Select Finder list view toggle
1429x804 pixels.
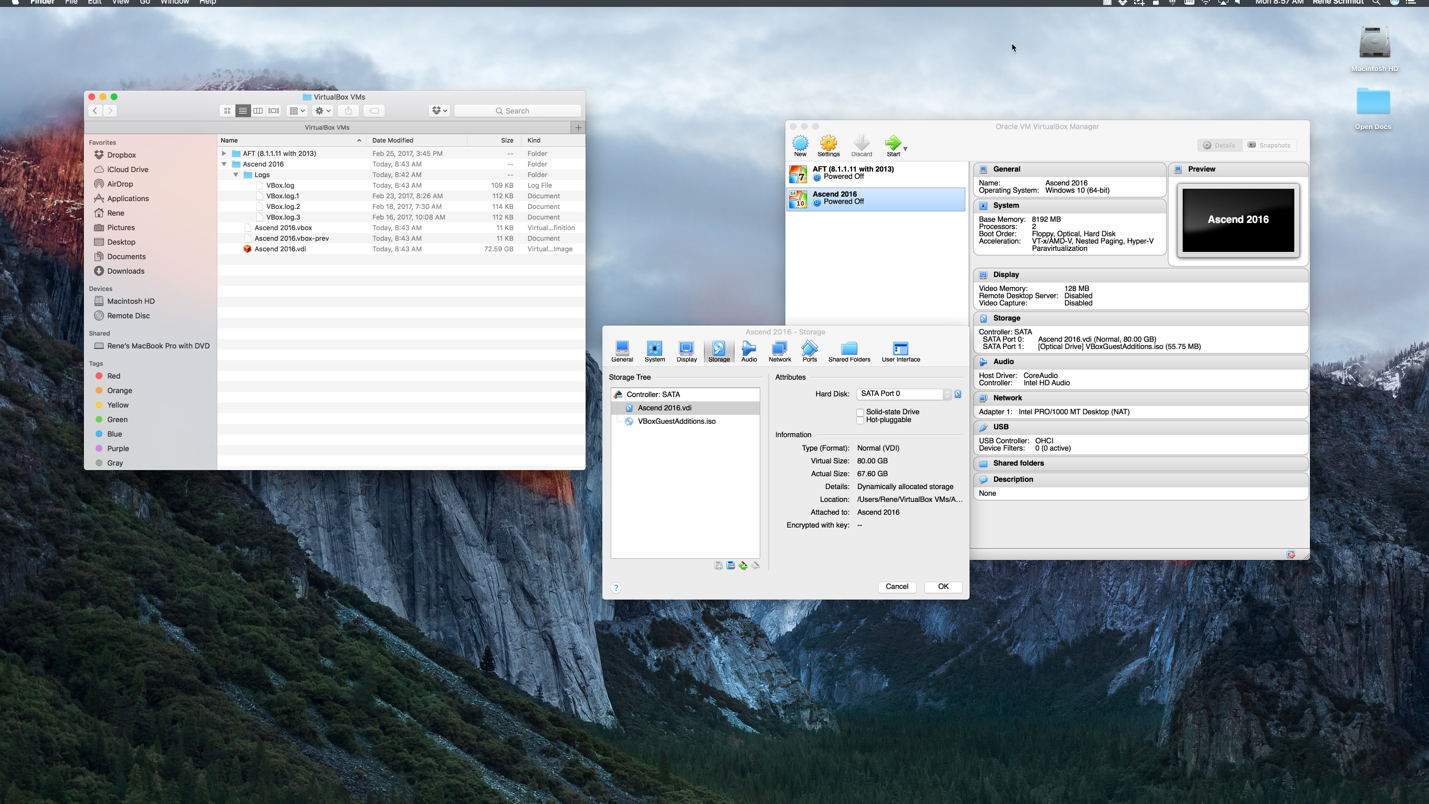point(243,111)
